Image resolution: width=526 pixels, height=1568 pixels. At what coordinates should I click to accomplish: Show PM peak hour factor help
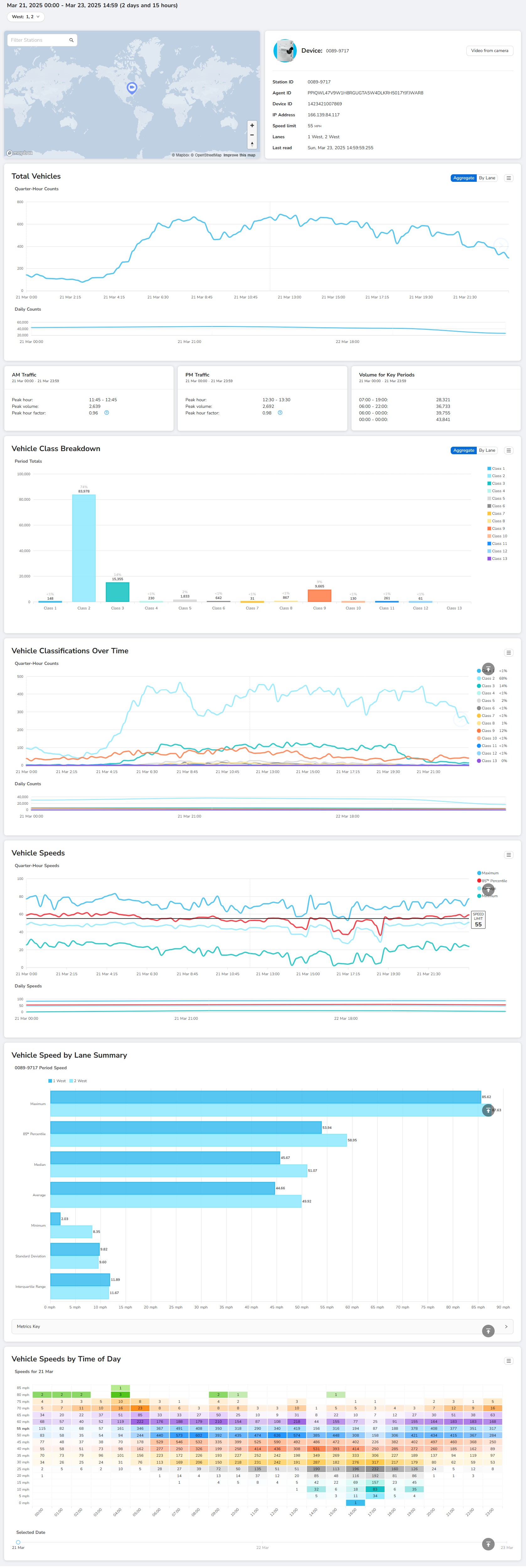click(280, 413)
